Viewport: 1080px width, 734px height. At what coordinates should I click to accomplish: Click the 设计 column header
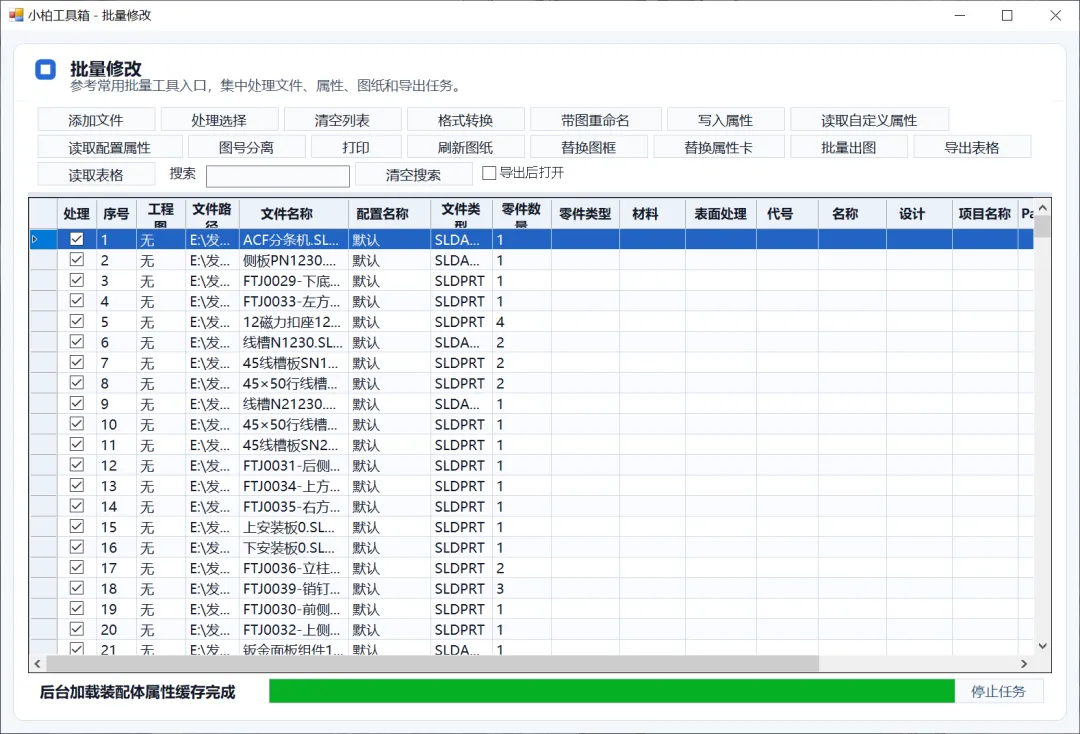[x=919, y=213]
